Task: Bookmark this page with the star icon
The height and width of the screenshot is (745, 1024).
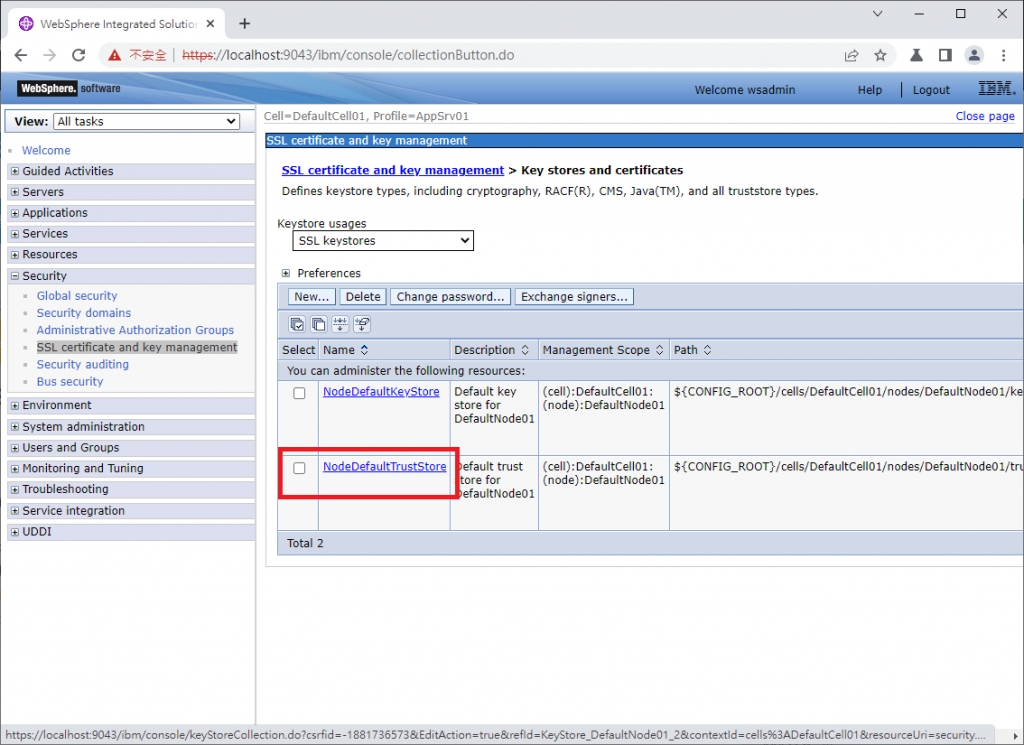Action: click(880, 55)
